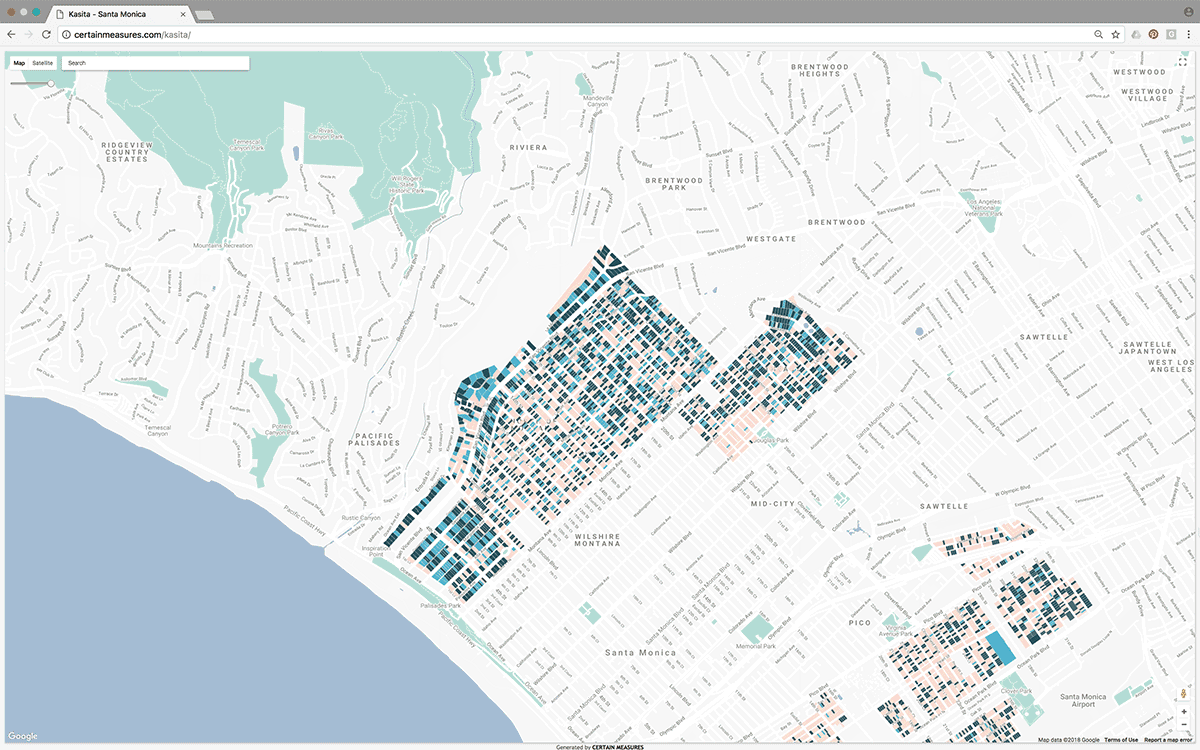Image resolution: width=1200 pixels, height=750 pixels.
Task: Close the Kasita - Santa Monica tab
Action: click(x=182, y=15)
